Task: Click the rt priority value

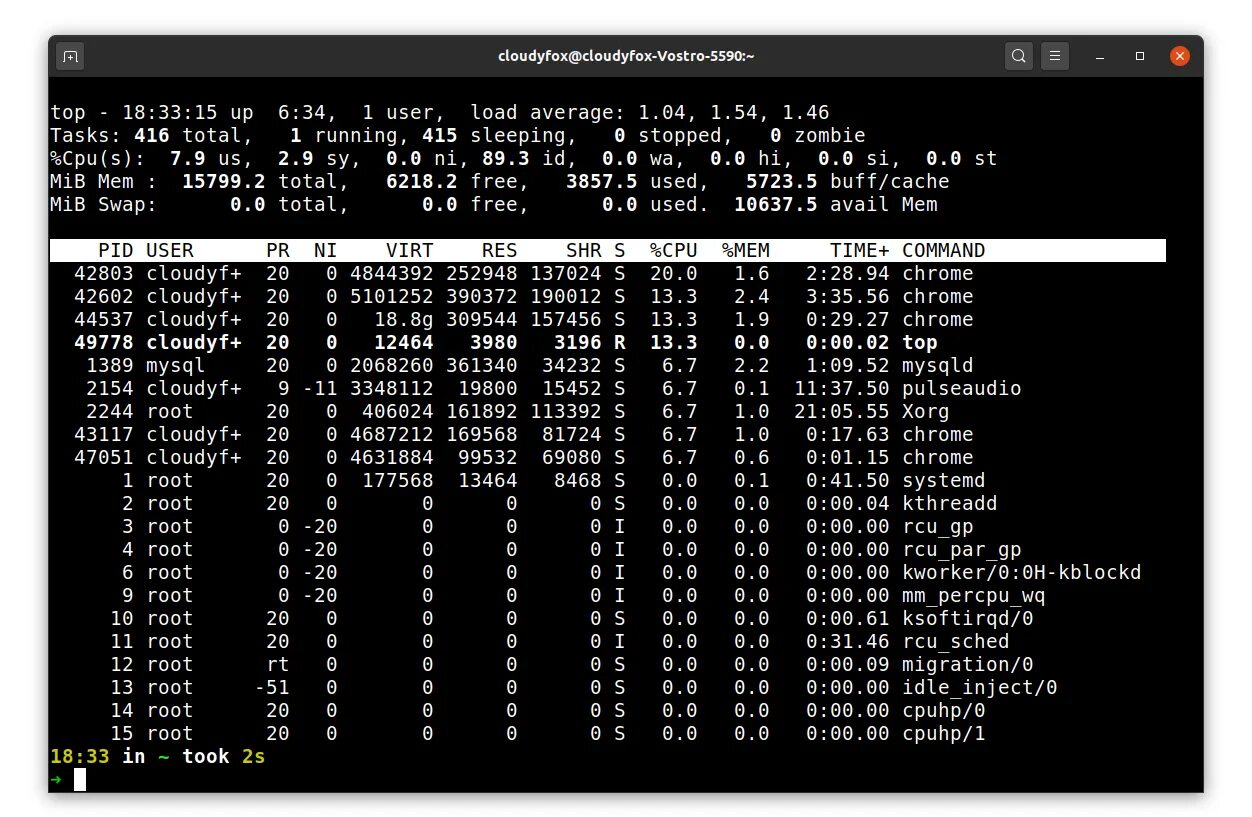Action: [278, 664]
